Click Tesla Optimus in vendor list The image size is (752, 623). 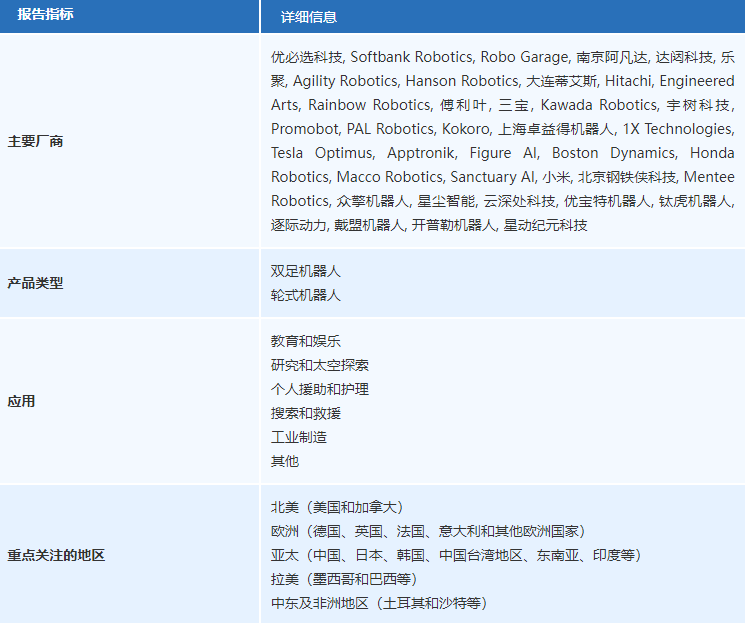pyautogui.click(x=321, y=153)
